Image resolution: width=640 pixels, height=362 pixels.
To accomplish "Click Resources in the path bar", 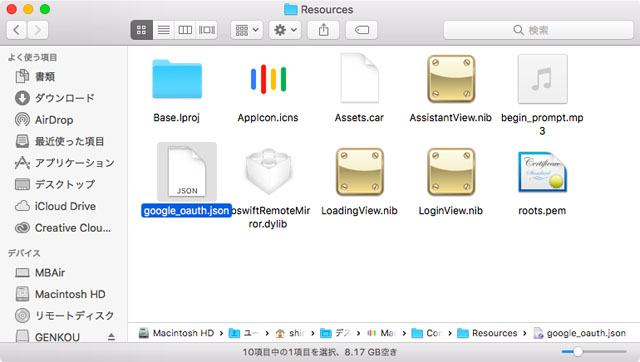I will point(487,333).
